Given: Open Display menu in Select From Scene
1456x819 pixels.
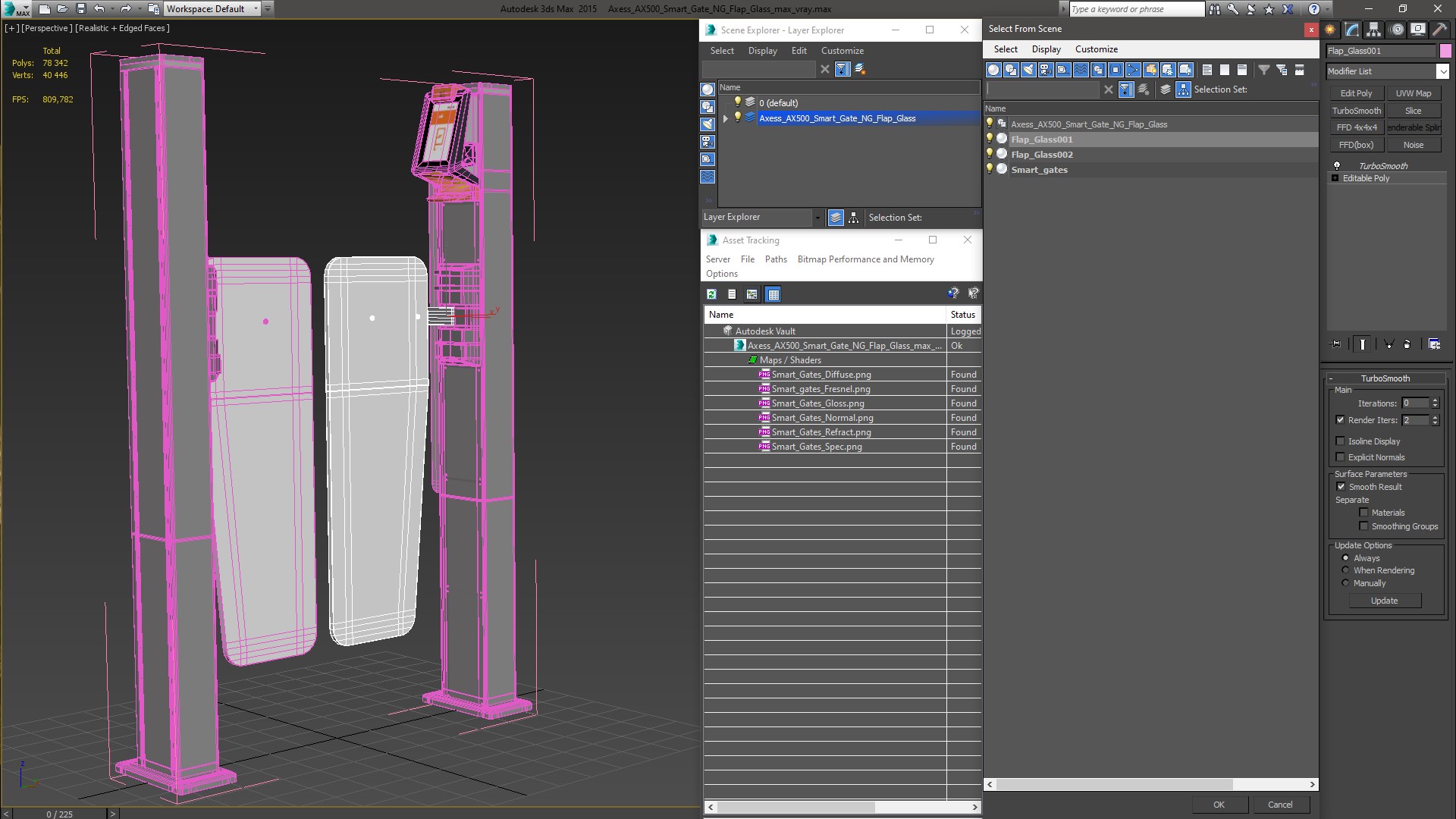Looking at the screenshot, I should coord(1046,49).
